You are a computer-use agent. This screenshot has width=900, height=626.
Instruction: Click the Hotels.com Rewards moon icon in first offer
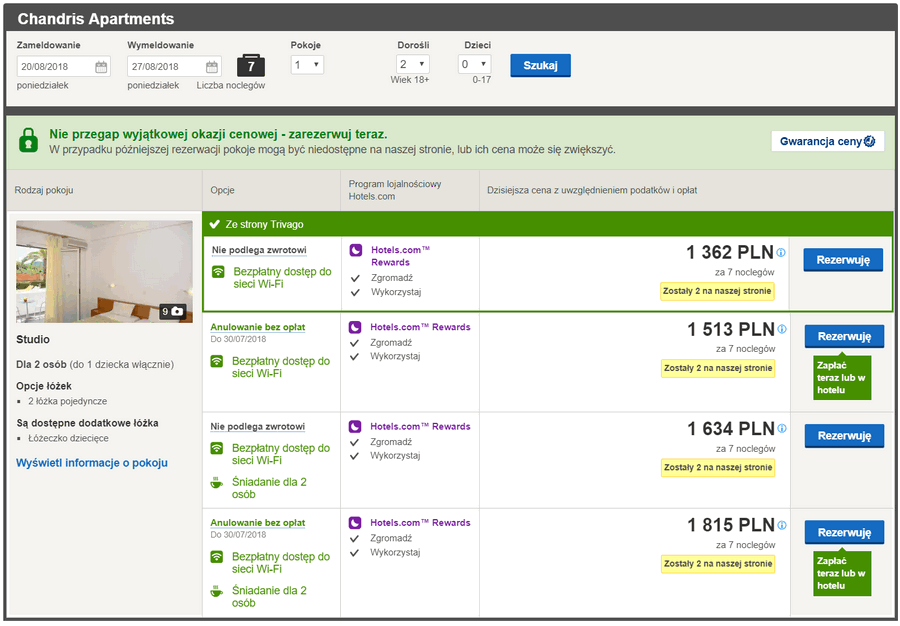[356, 250]
